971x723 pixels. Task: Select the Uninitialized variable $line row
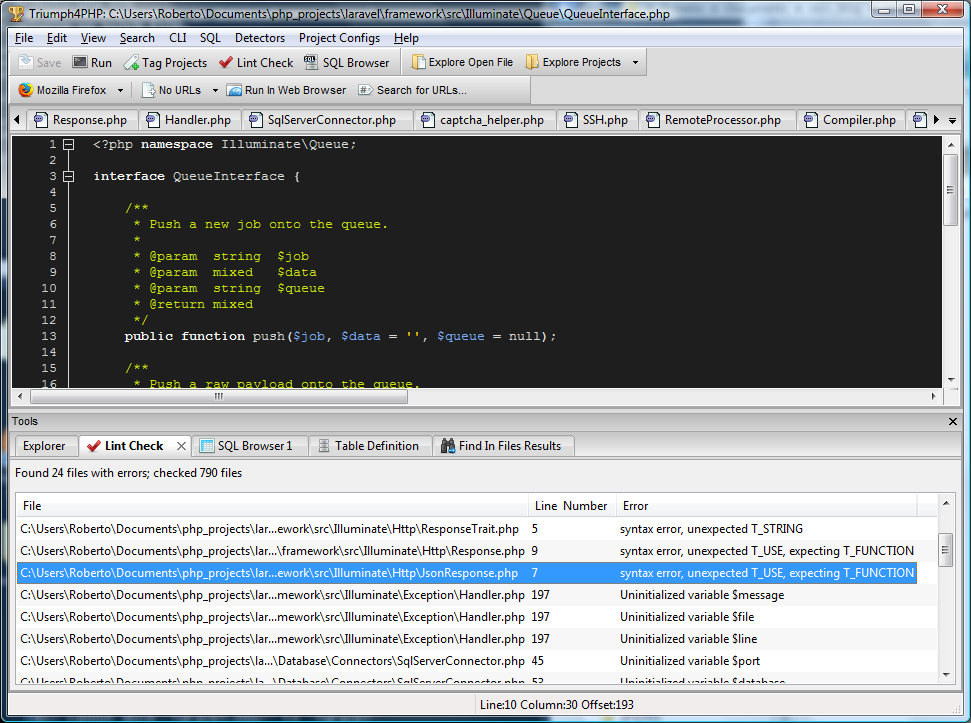click(467, 639)
